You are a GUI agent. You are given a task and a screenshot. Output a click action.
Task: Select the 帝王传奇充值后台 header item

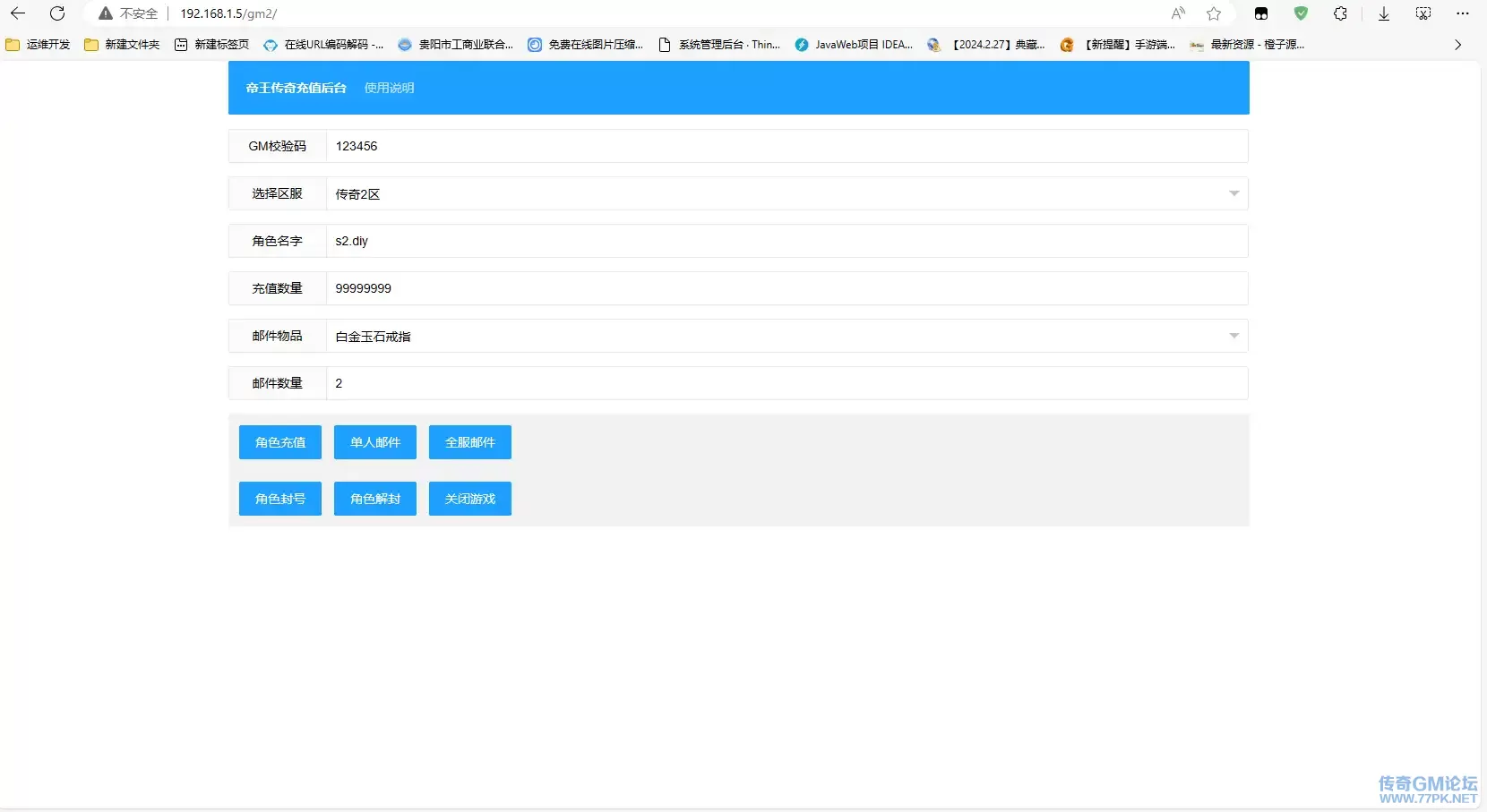[296, 88]
